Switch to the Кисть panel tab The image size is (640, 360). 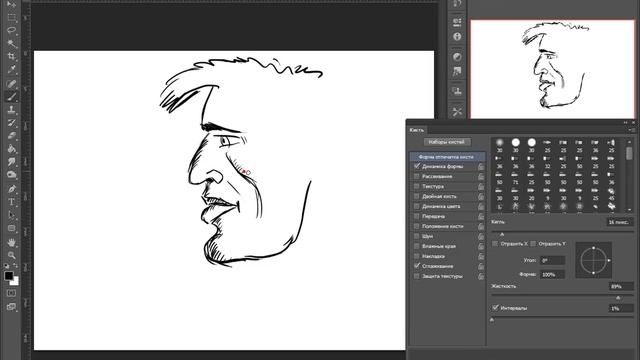pos(417,130)
